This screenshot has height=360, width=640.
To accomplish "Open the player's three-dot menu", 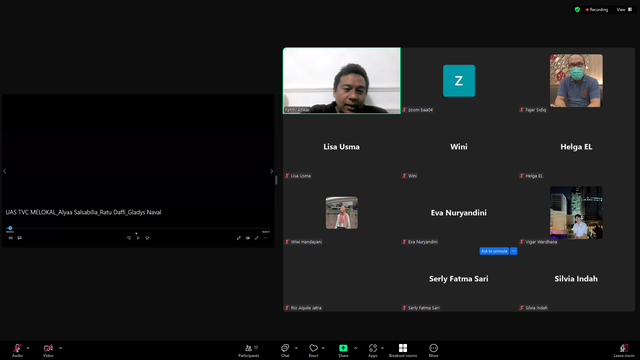I will (x=266, y=238).
